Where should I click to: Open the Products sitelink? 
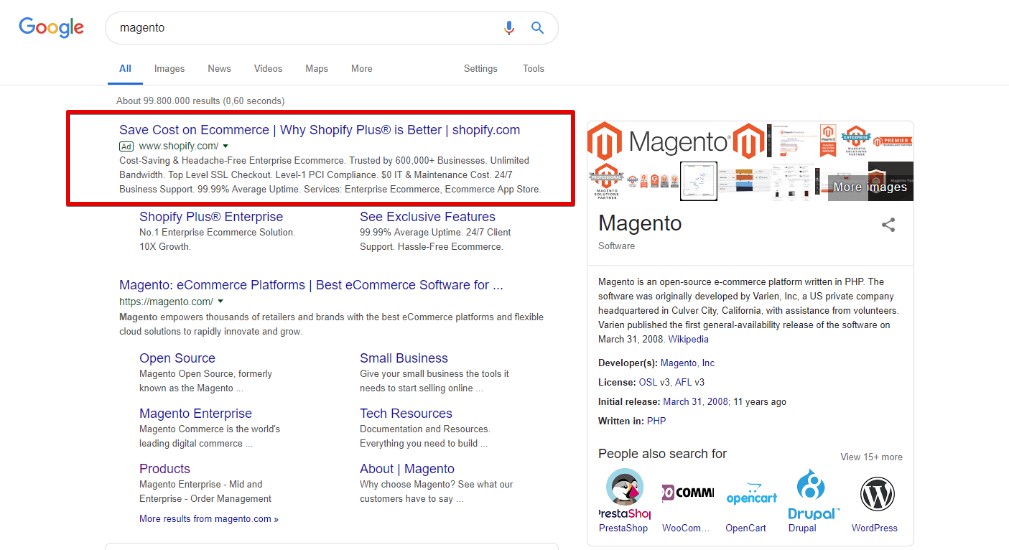(x=165, y=469)
